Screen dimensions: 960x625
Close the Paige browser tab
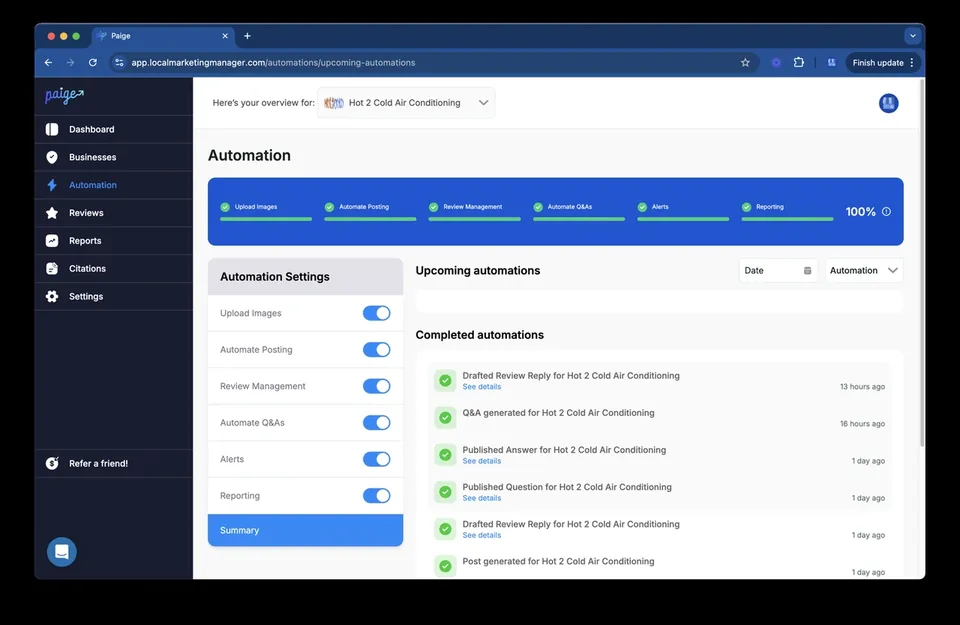click(225, 36)
